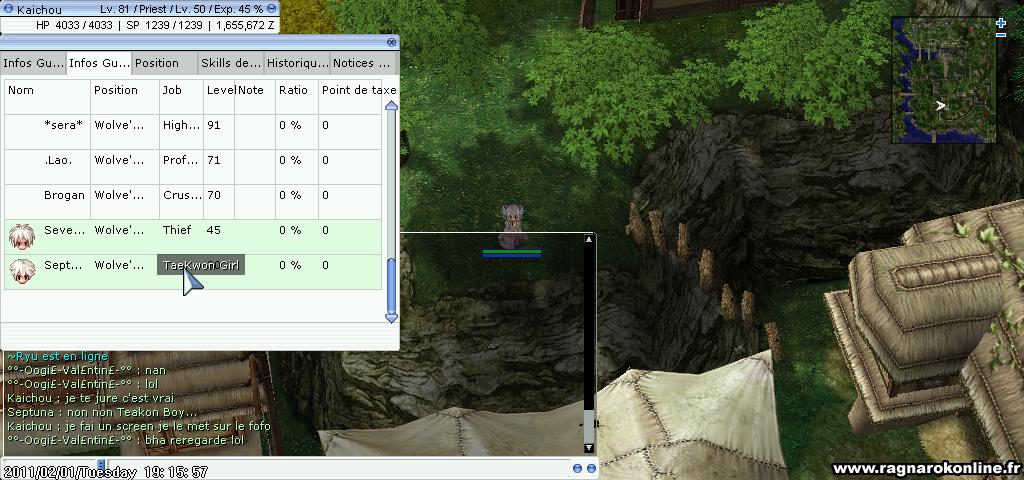
Task: Select the highlighted white Infos Gu... tab
Action: tap(99, 63)
